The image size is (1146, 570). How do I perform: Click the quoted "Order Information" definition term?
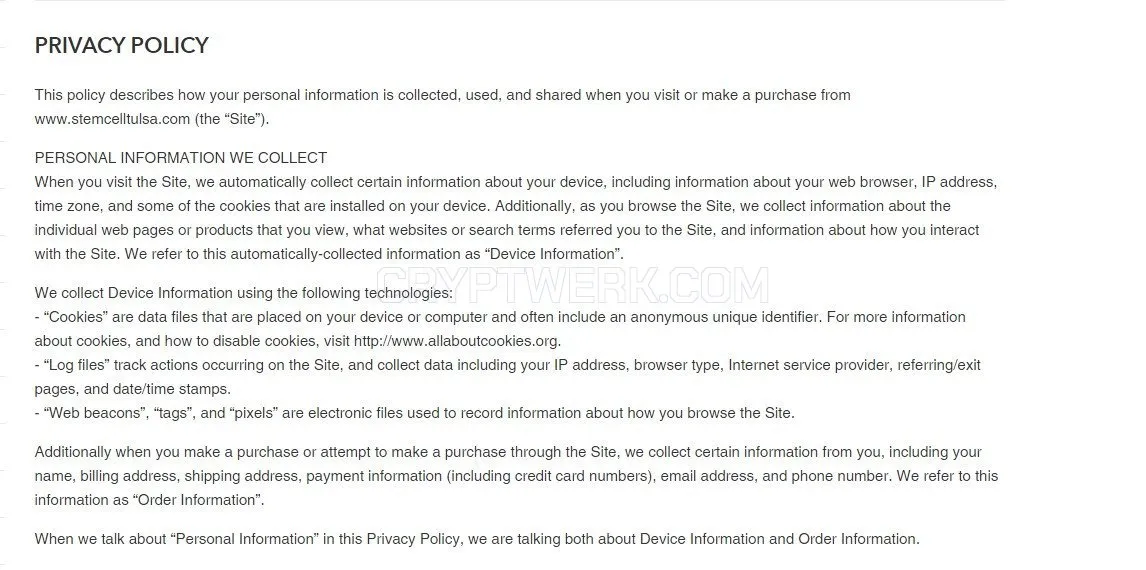(197, 501)
